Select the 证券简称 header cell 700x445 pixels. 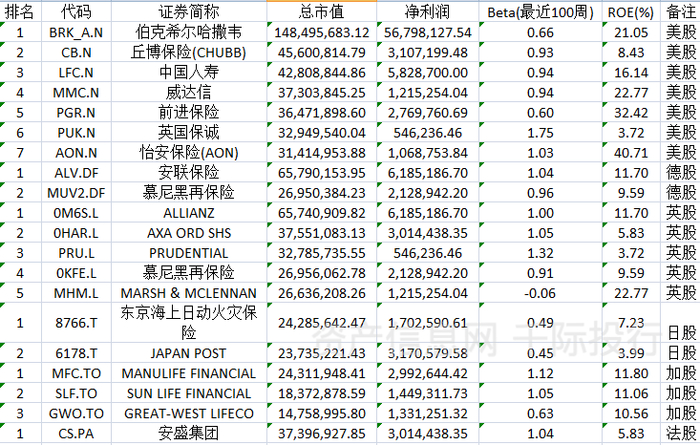(189, 12)
